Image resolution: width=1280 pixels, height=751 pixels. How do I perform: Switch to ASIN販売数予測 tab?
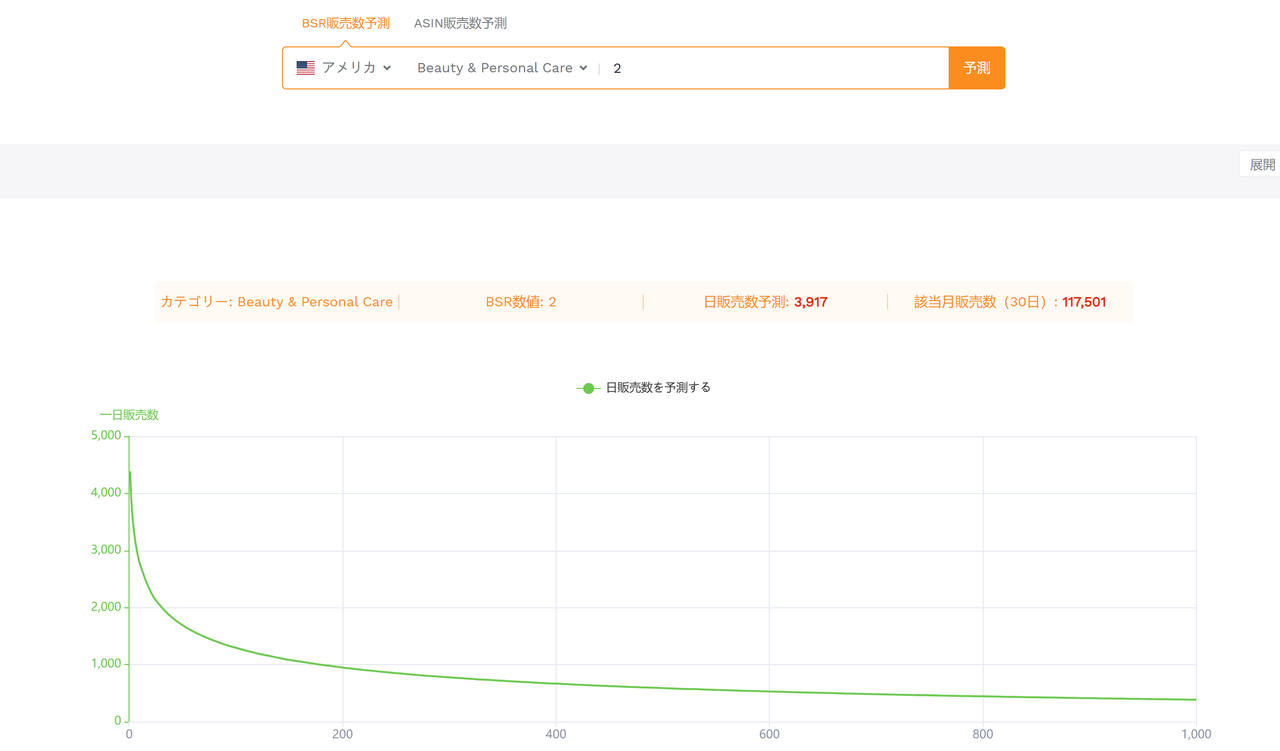click(460, 23)
